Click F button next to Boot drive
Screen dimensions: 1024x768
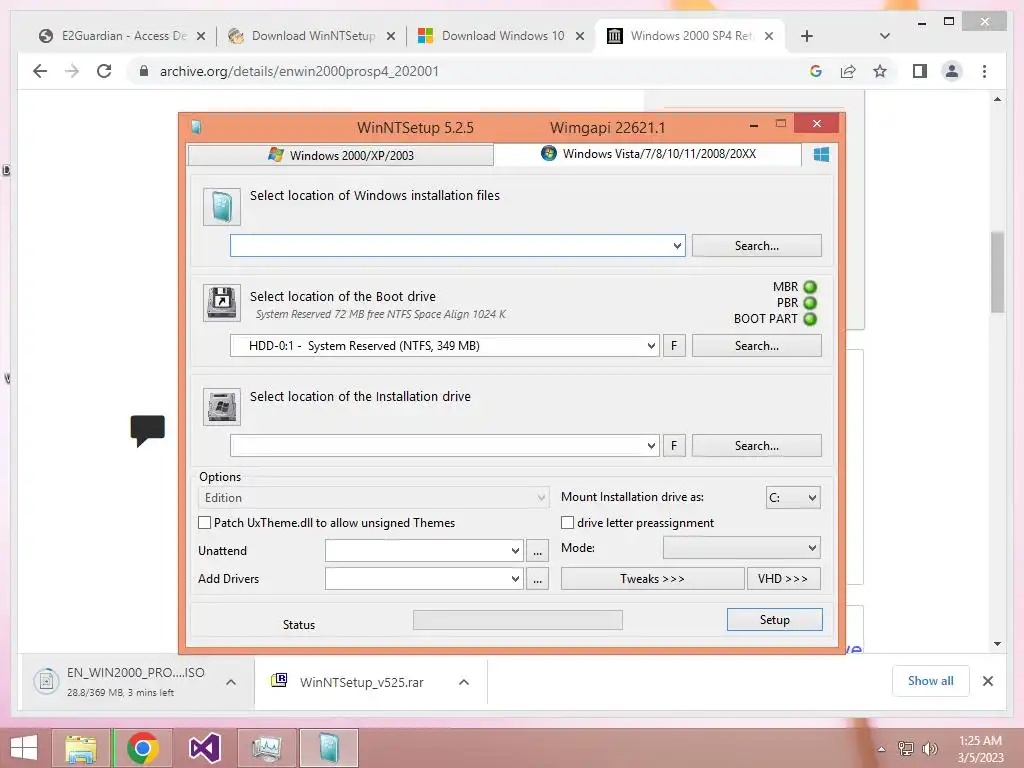[x=674, y=345]
